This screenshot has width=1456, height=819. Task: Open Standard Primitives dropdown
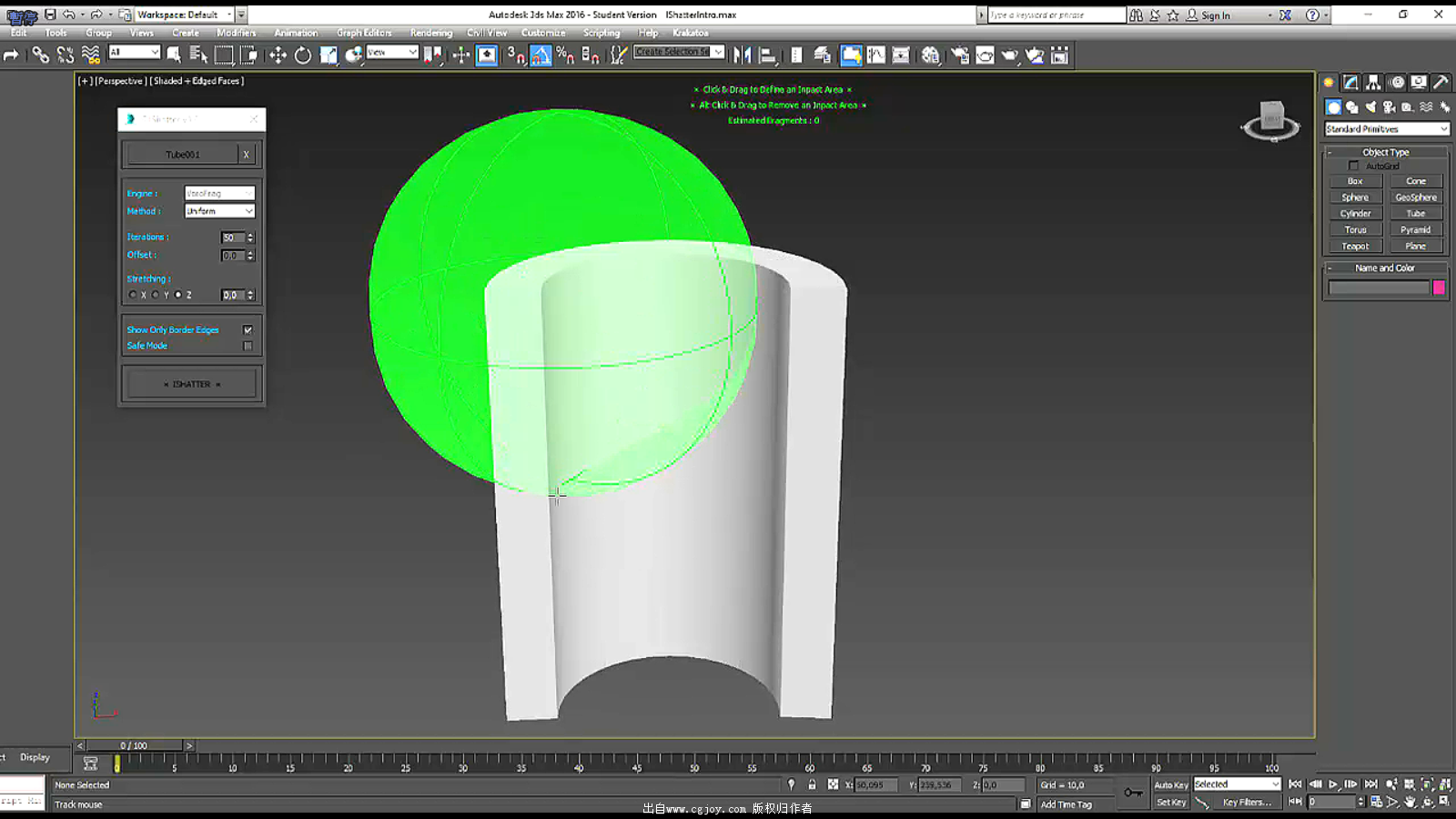pos(1387,129)
